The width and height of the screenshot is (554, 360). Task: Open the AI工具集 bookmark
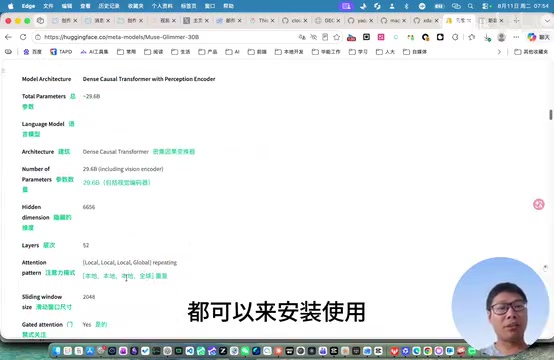pyautogui.click(x=94, y=52)
